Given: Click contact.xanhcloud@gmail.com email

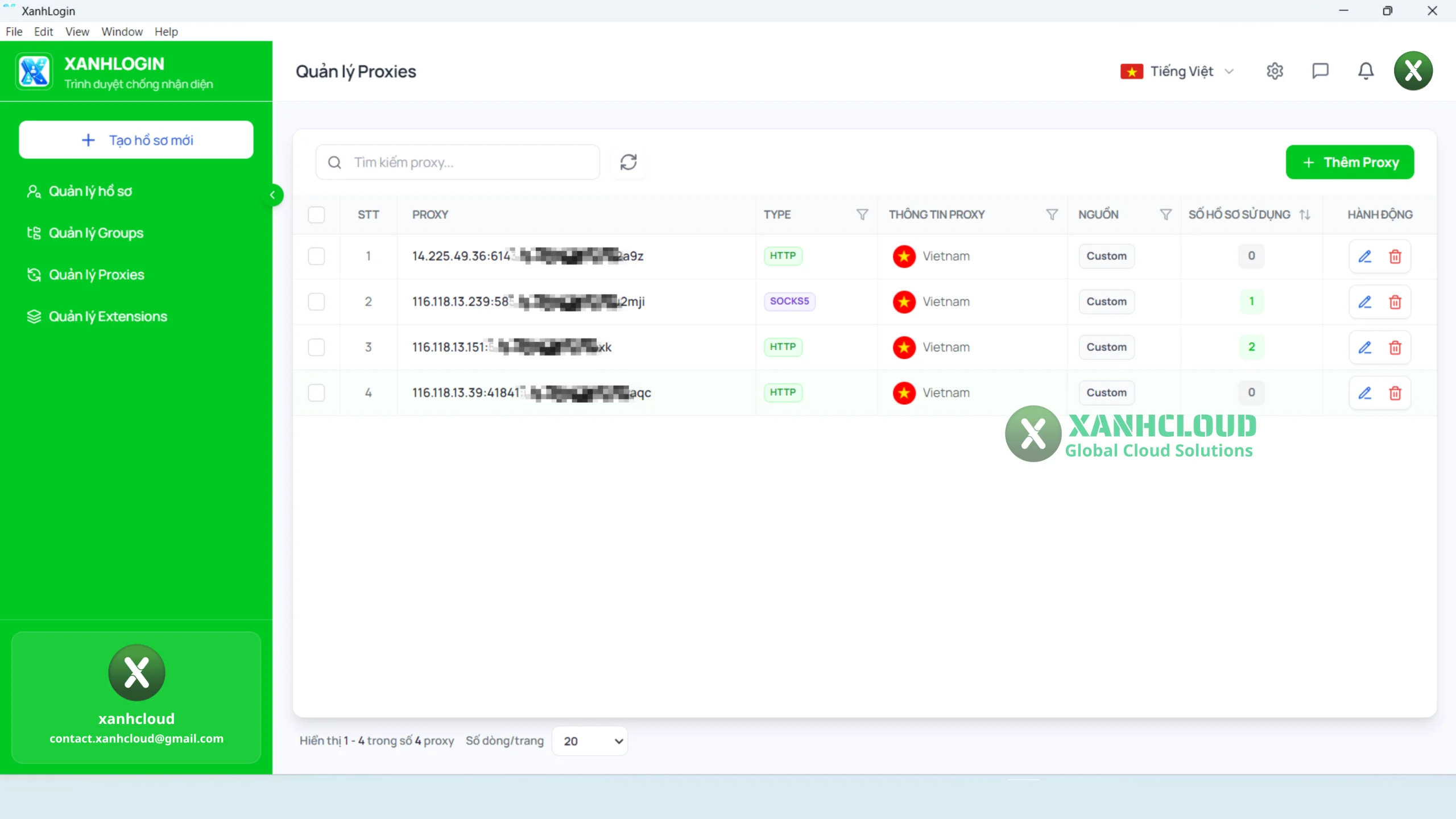Looking at the screenshot, I should pos(136,739).
